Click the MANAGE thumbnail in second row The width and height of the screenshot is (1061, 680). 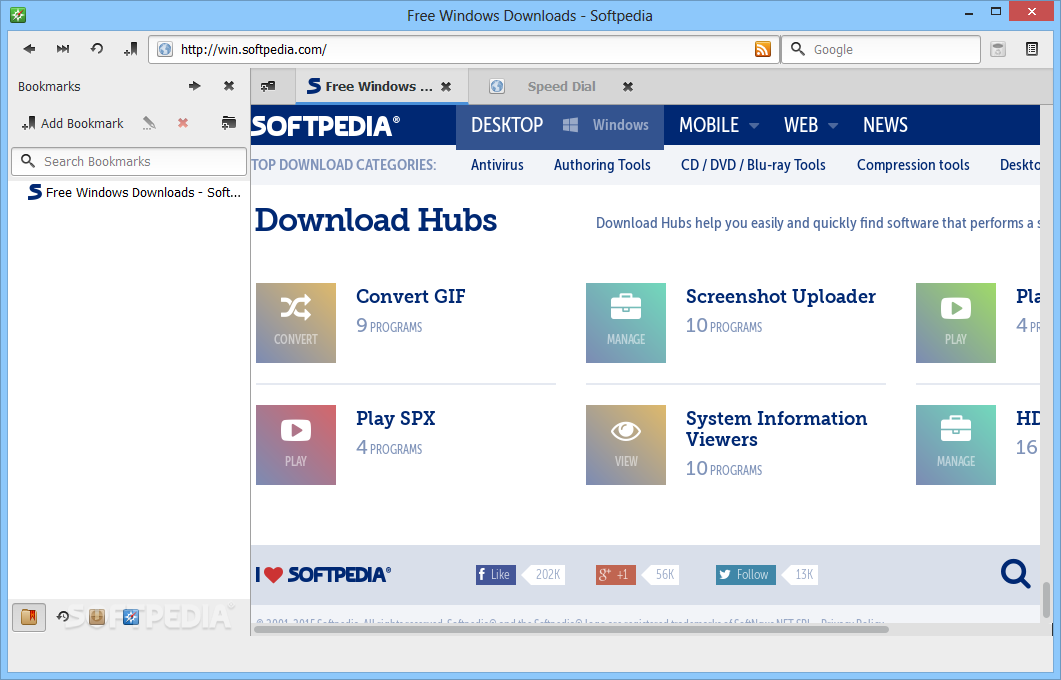point(955,445)
